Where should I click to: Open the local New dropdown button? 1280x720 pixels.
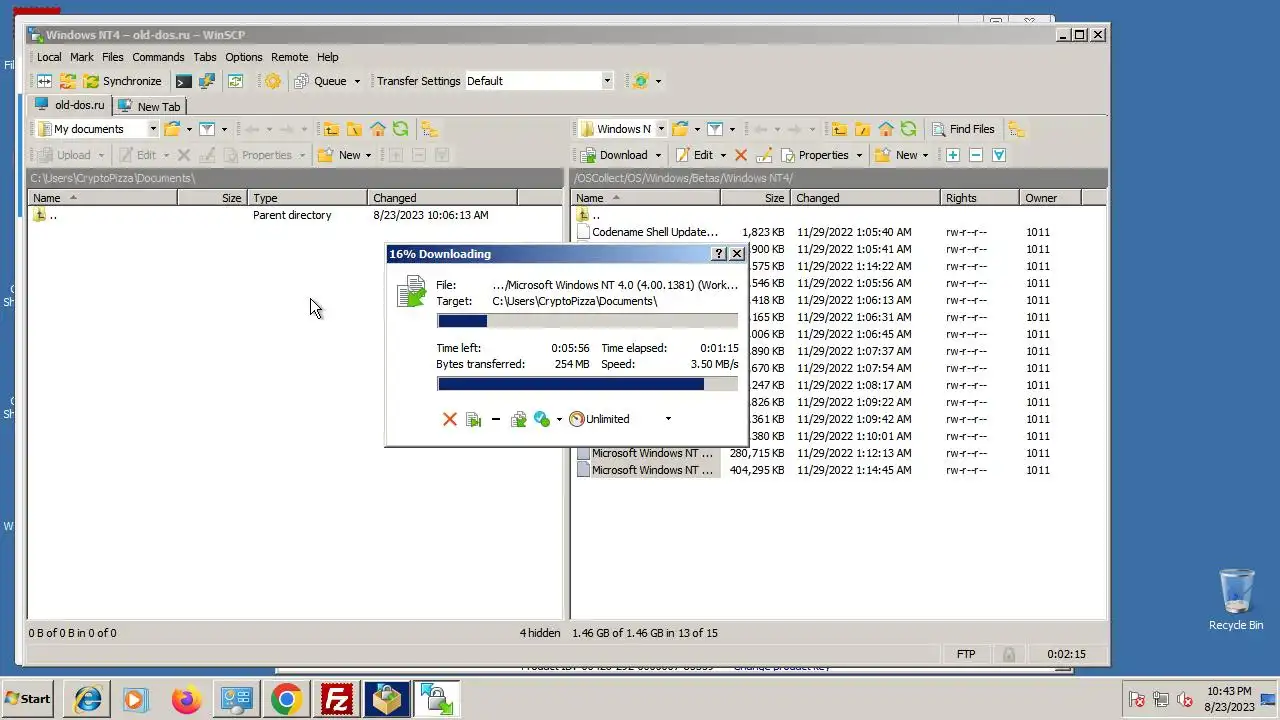[344, 155]
